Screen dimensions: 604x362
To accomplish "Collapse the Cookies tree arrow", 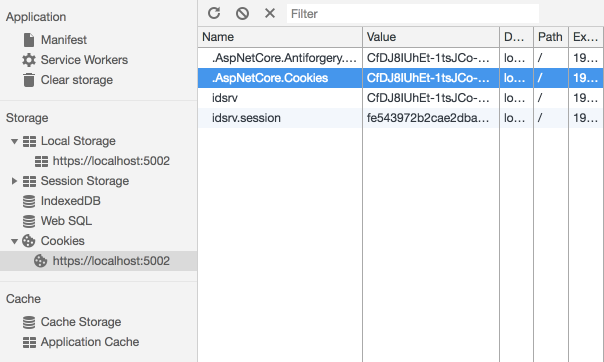I will 14,241.
